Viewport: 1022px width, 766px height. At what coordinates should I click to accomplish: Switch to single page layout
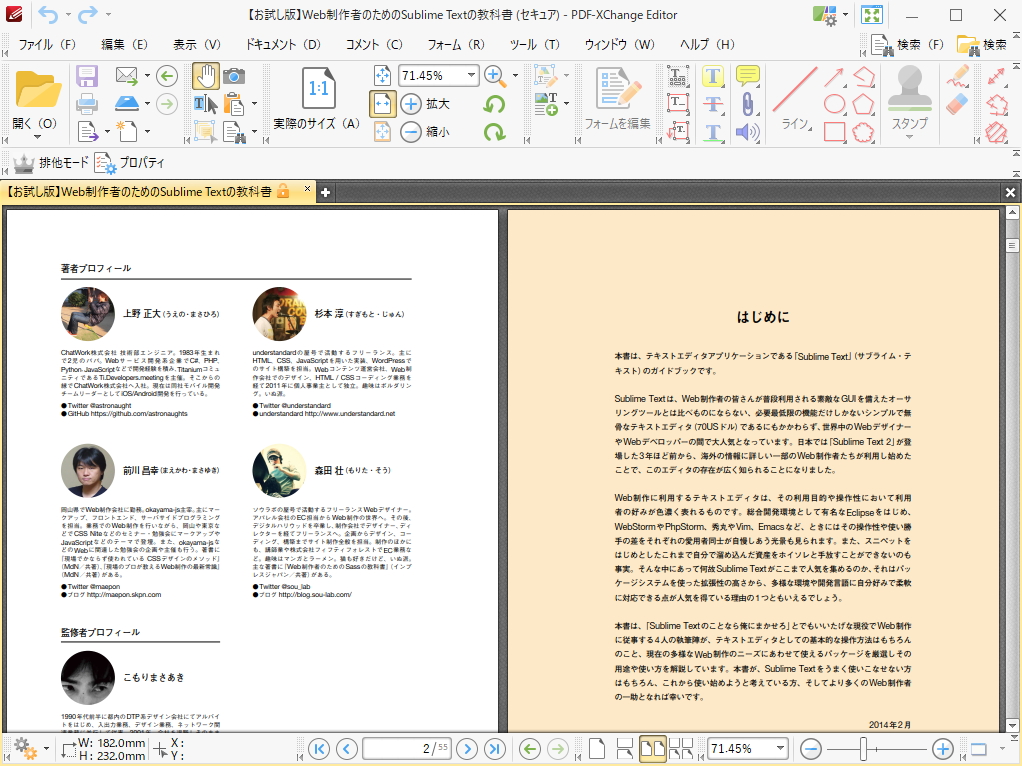click(596, 748)
